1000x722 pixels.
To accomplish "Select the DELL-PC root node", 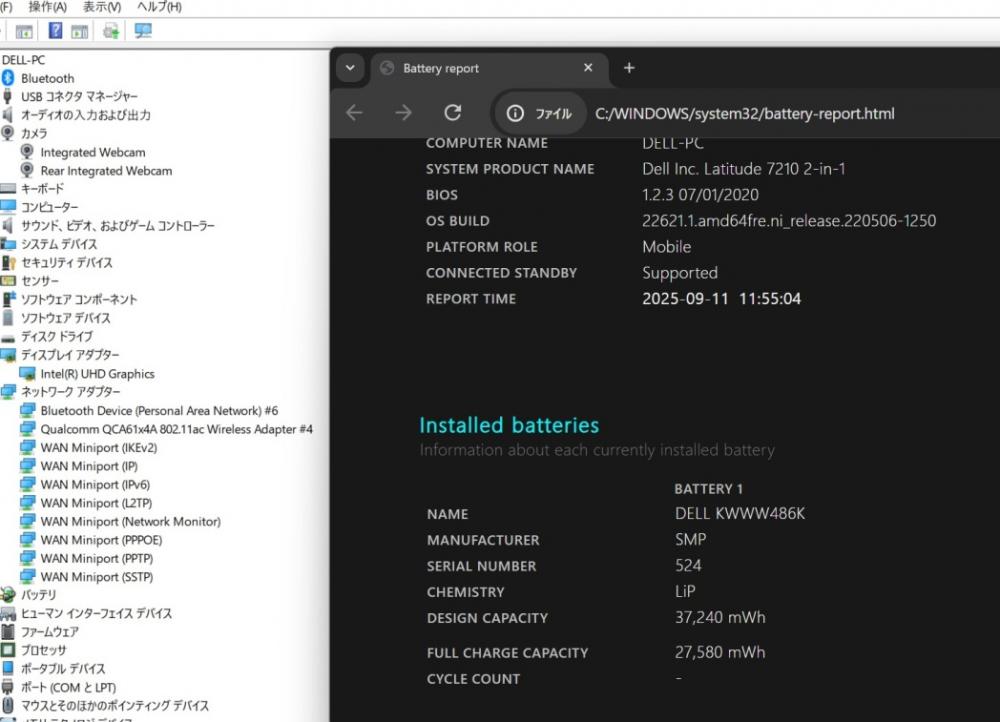I will pyautogui.click(x=24, y=60).
